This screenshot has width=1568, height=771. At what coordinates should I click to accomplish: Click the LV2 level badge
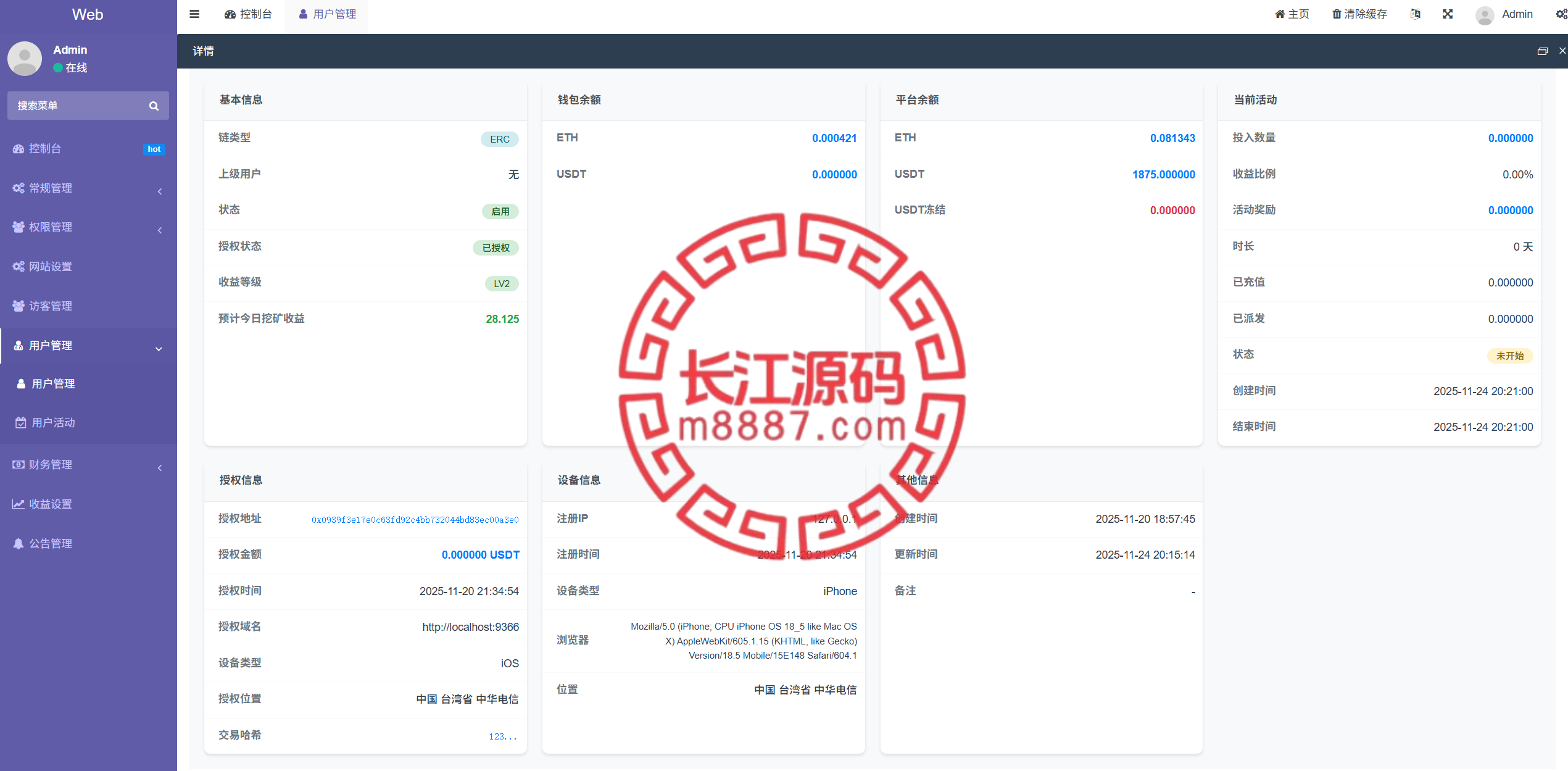pyautogui.click(x=502, y=284)
